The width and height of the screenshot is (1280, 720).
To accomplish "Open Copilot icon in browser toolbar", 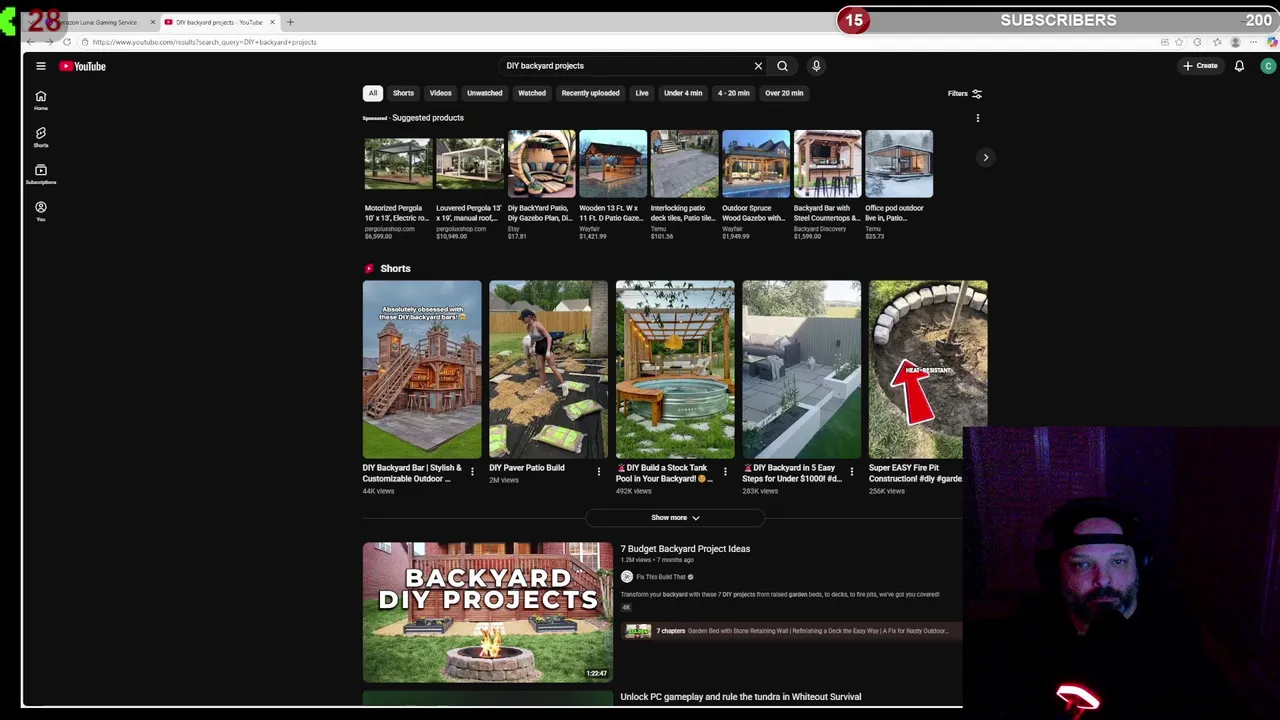I will click(x=1272, y=42).
